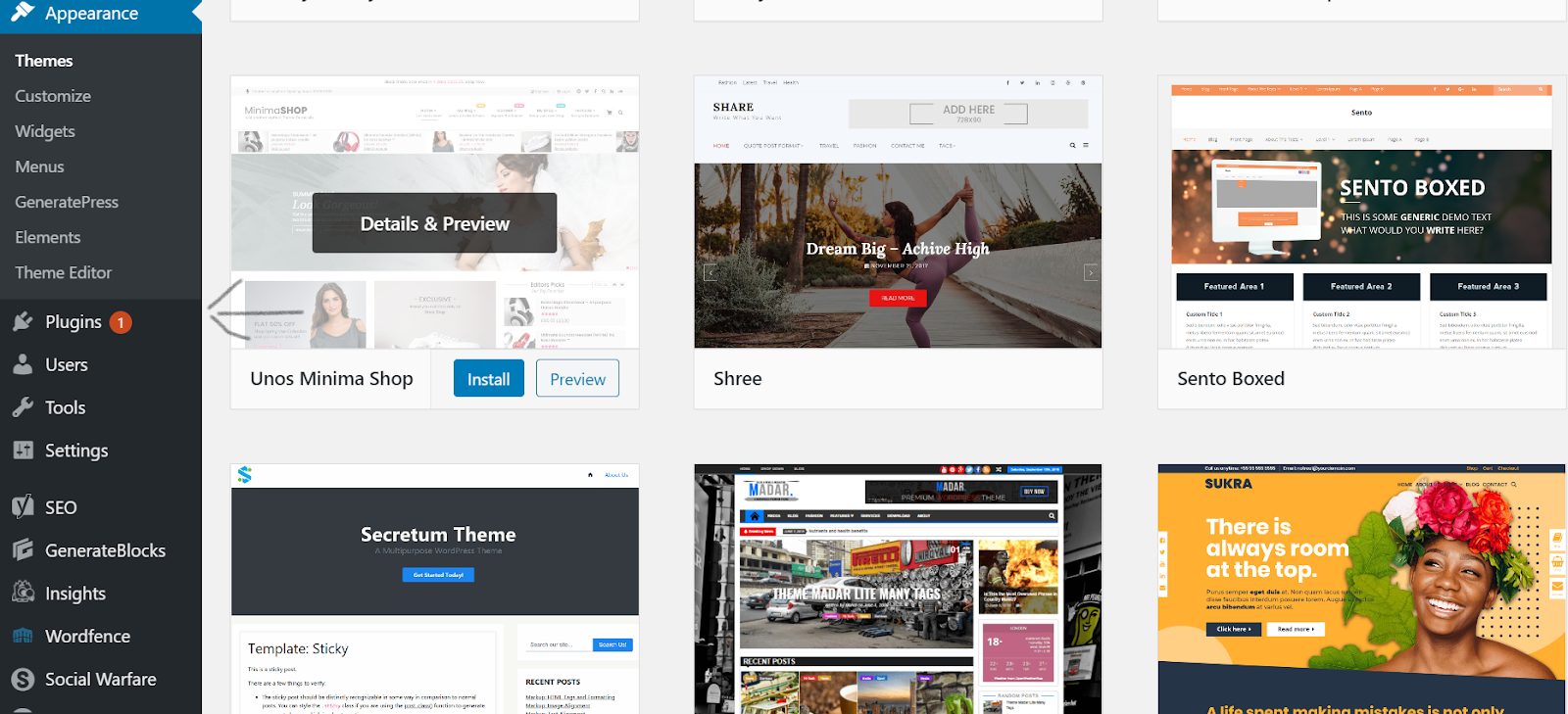Click the Settings sliders icon
The width and height of the screenshot is (1568, 714).
(x=23, y=451)
